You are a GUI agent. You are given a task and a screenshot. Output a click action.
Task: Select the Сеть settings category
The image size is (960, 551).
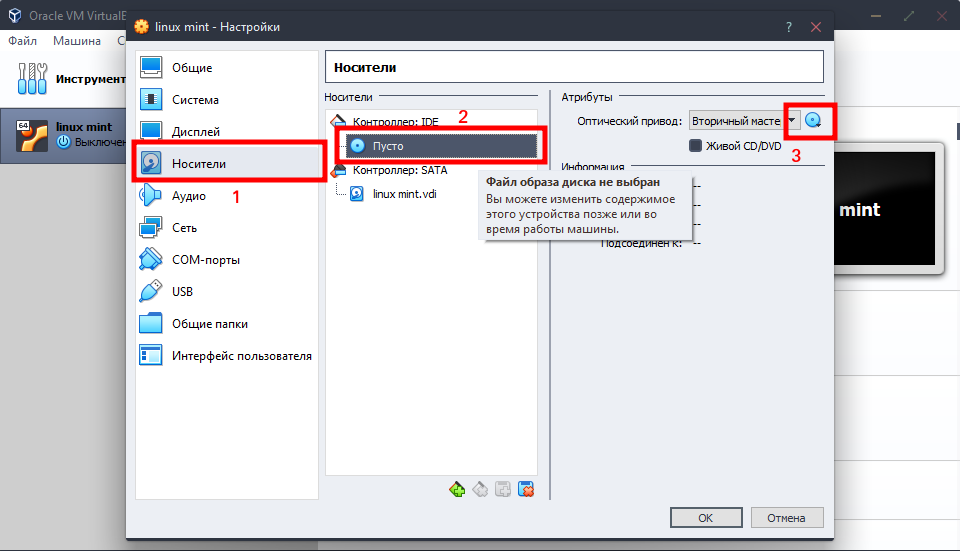[x=184, y=228]
